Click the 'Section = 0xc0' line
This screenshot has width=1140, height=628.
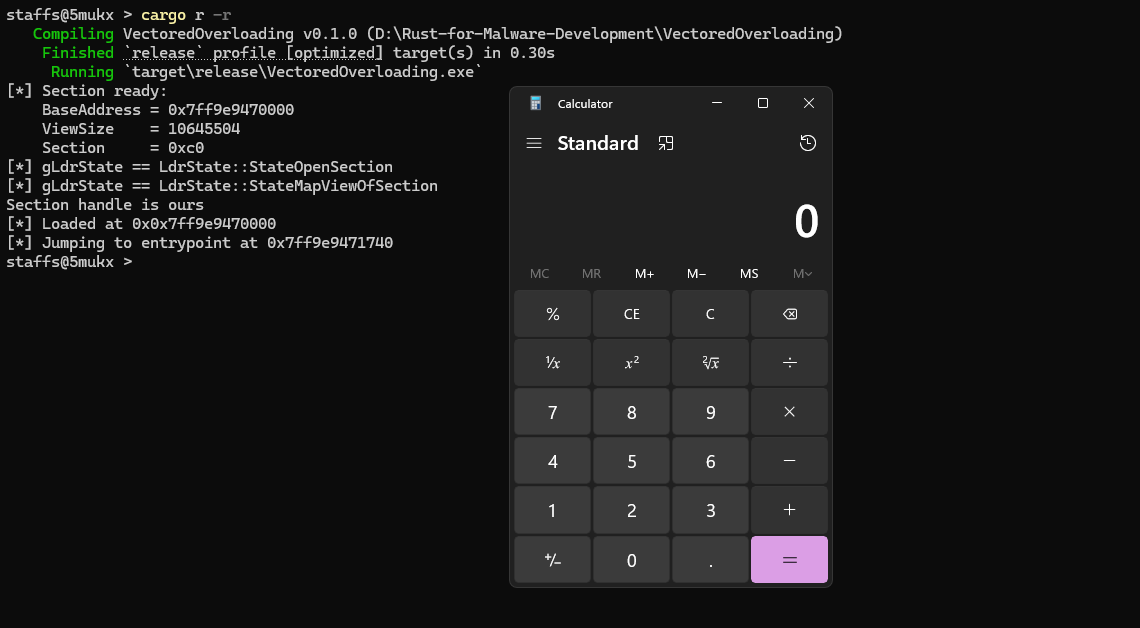pos(123,148)
